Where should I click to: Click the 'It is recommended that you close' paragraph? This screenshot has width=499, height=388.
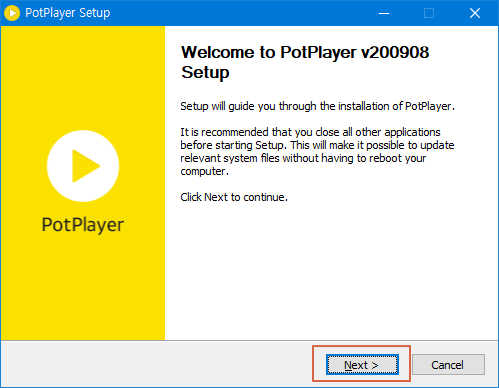click(317, 152)
